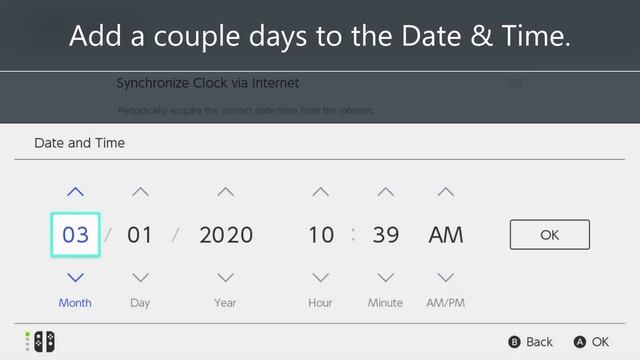Decrease the Hour with down chevron
This screenshot has width=640, height=360.
click(320, 278)
